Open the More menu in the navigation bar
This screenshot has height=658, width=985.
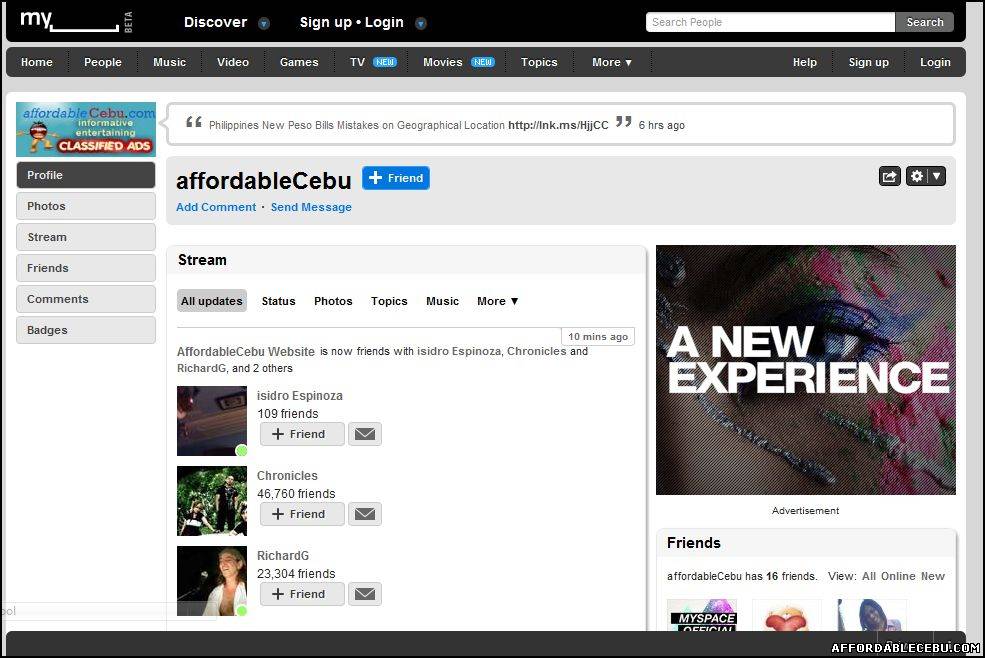[x=611, y=62]
